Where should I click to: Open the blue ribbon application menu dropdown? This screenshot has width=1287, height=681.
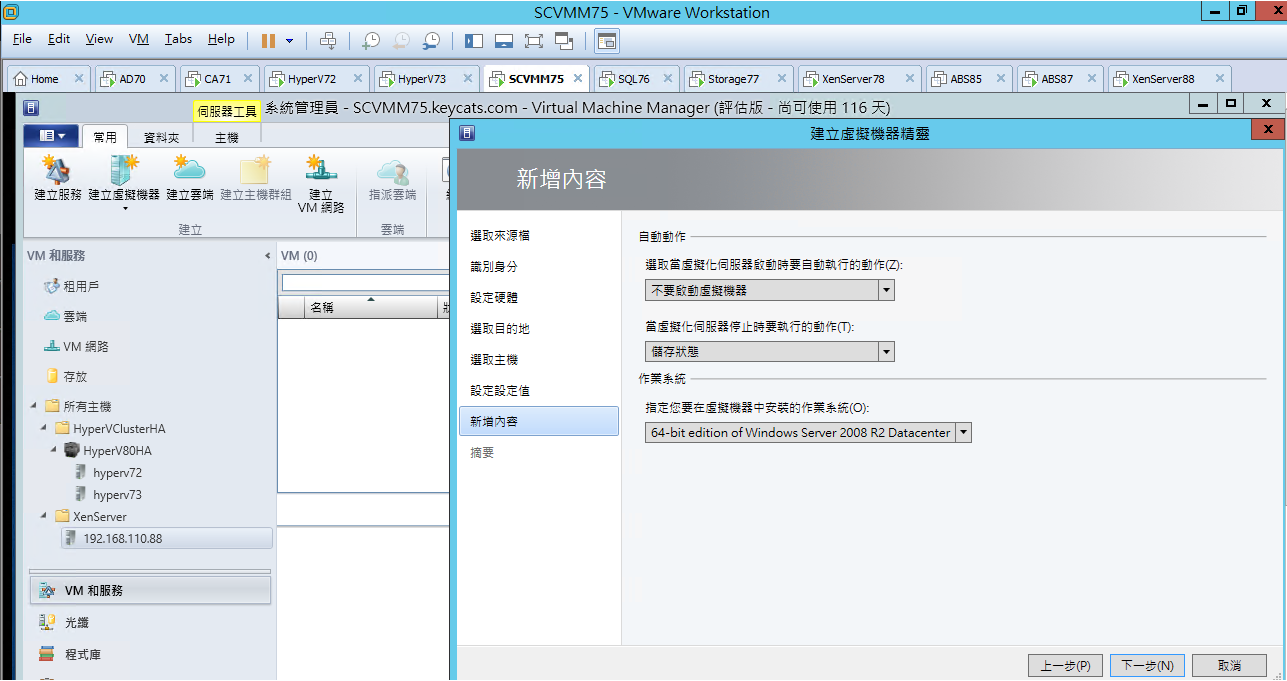51,135
